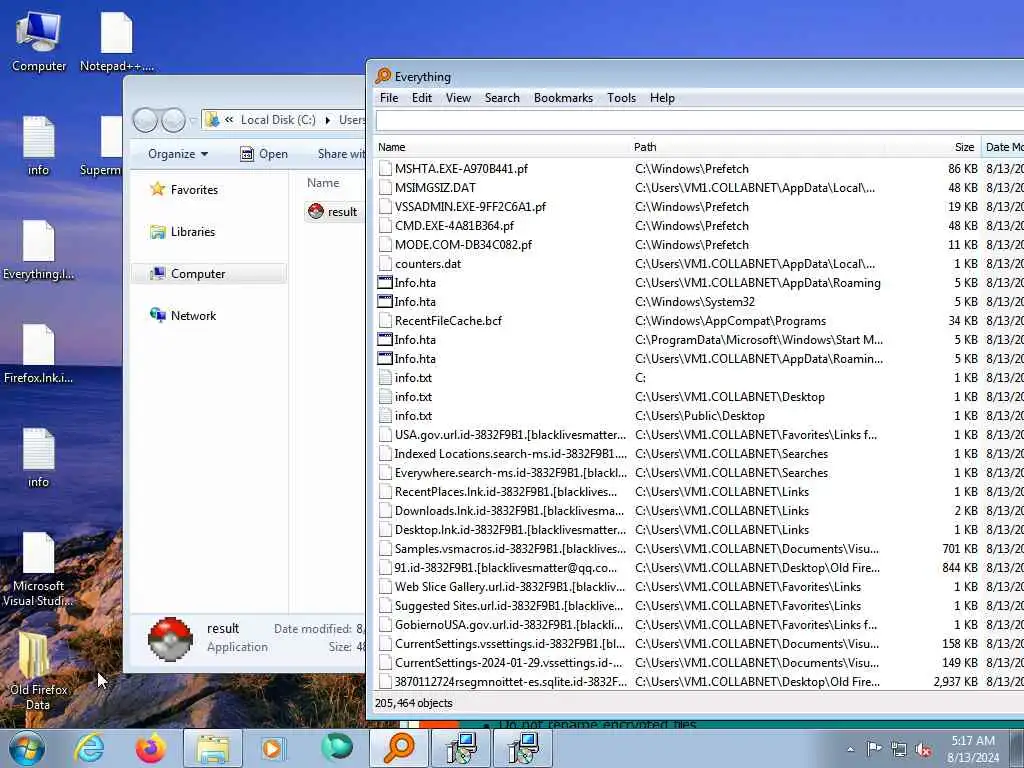Click the Everything window title magnifier icon
The width and height of the screenshot is (1024, 768).
tap(383, 76)
